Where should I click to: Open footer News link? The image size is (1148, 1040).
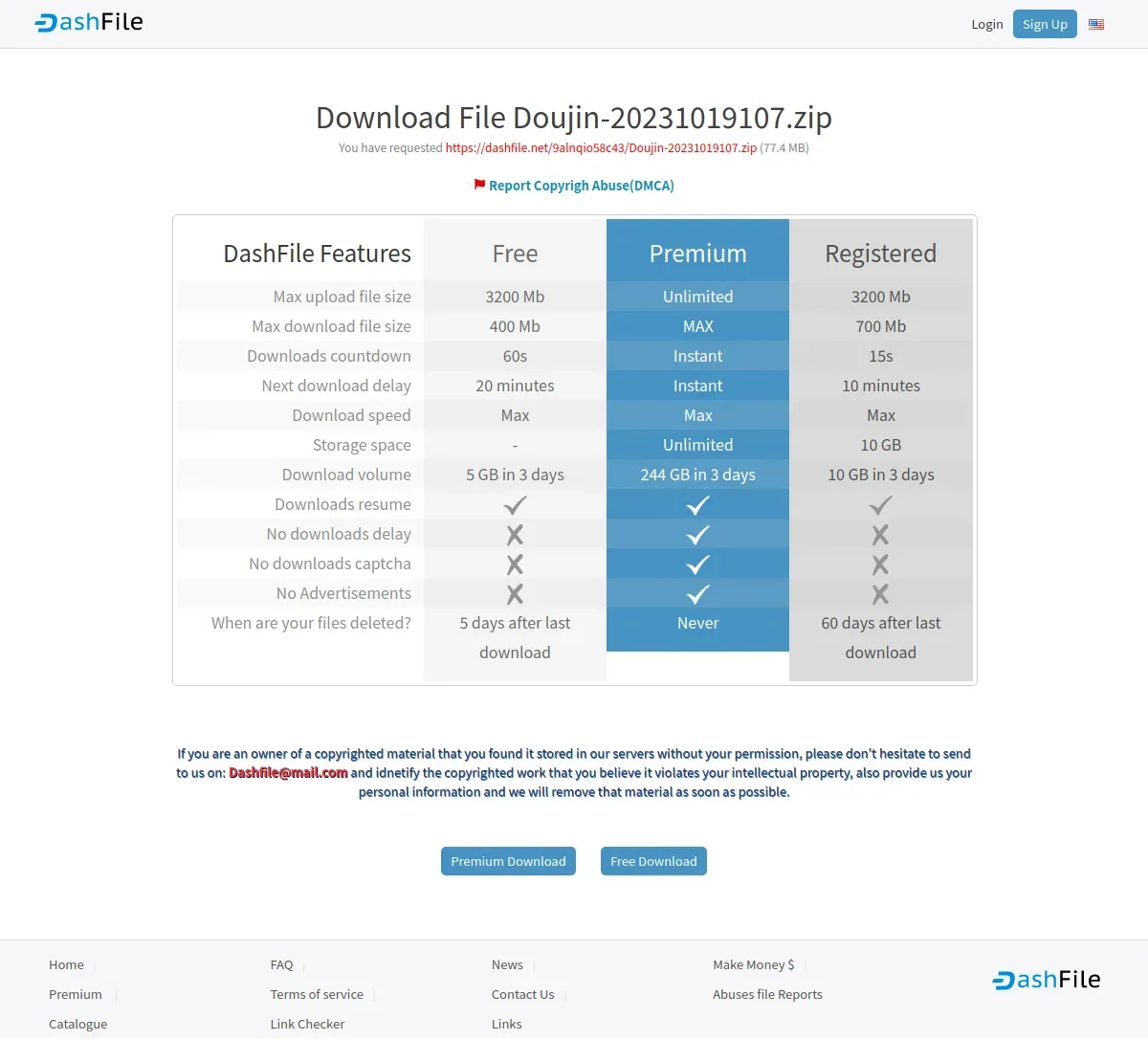pyautogui.click(x=507, y=964)
